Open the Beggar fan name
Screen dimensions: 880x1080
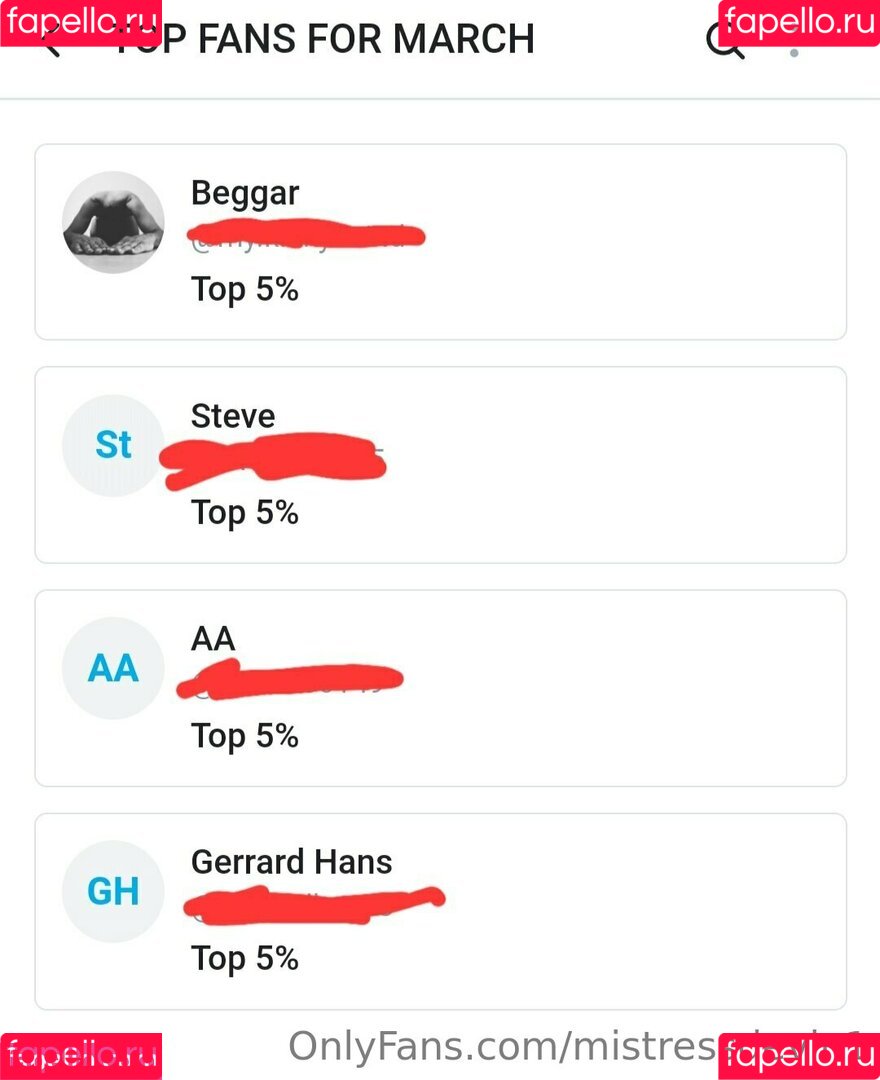pyautogui.click(x=245, y=193)
